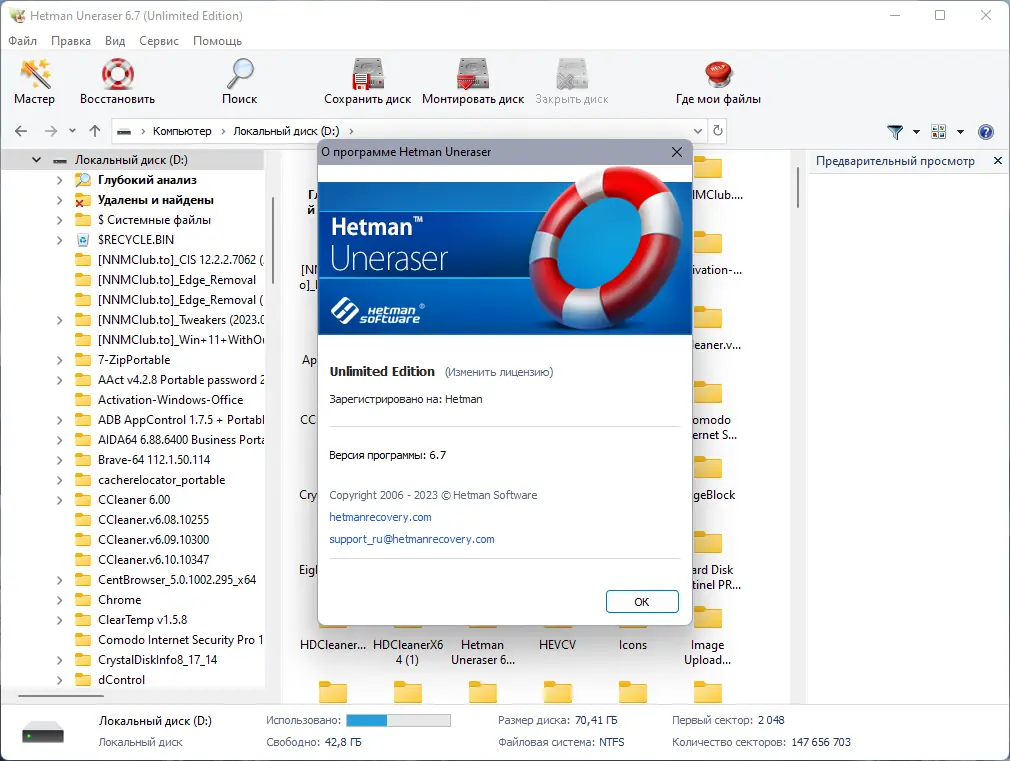The height and width of the screenshot is (761, 1010).
Task: Open the filter icon on the toolbar
Action: point(894,131)
